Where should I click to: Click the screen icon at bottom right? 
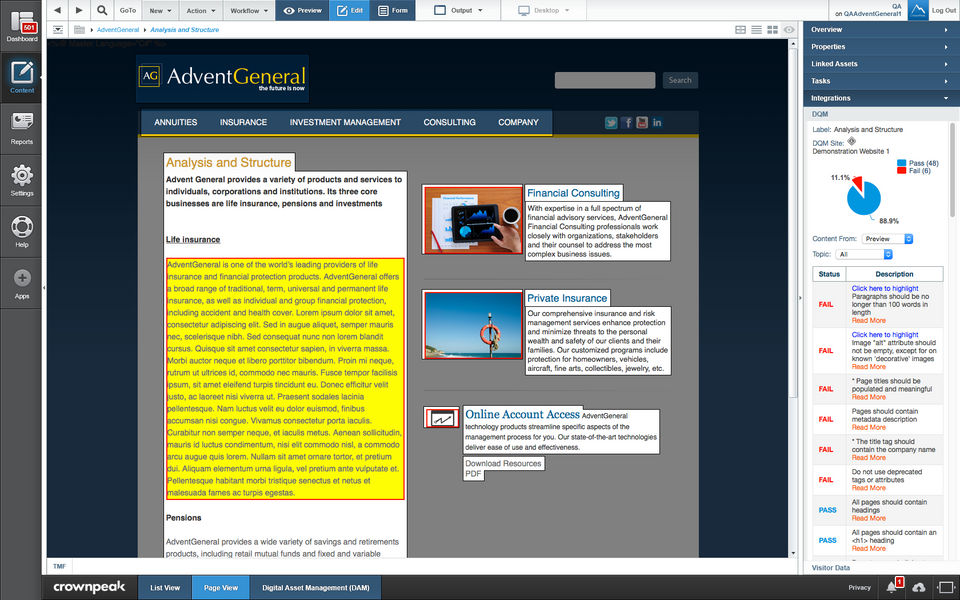[946, 587]
